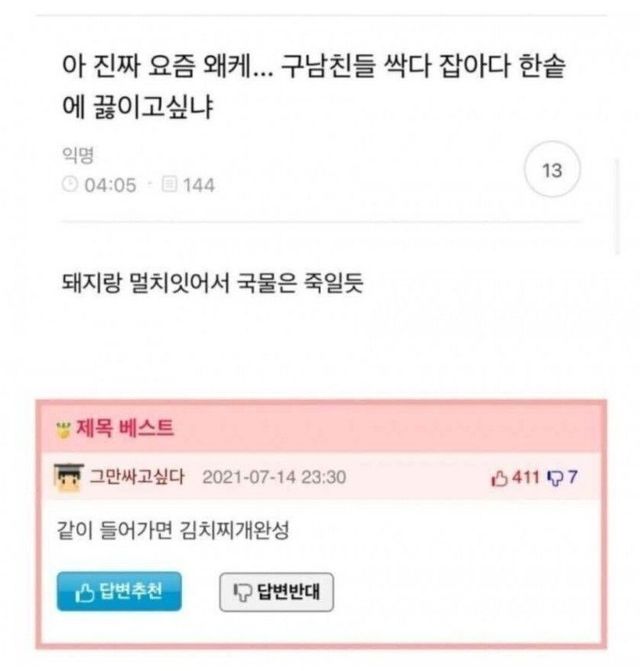Click the post body text 돼지랑 멀치잇어서
The height and width of the screenshot is (671, 640).
point(213,283)
